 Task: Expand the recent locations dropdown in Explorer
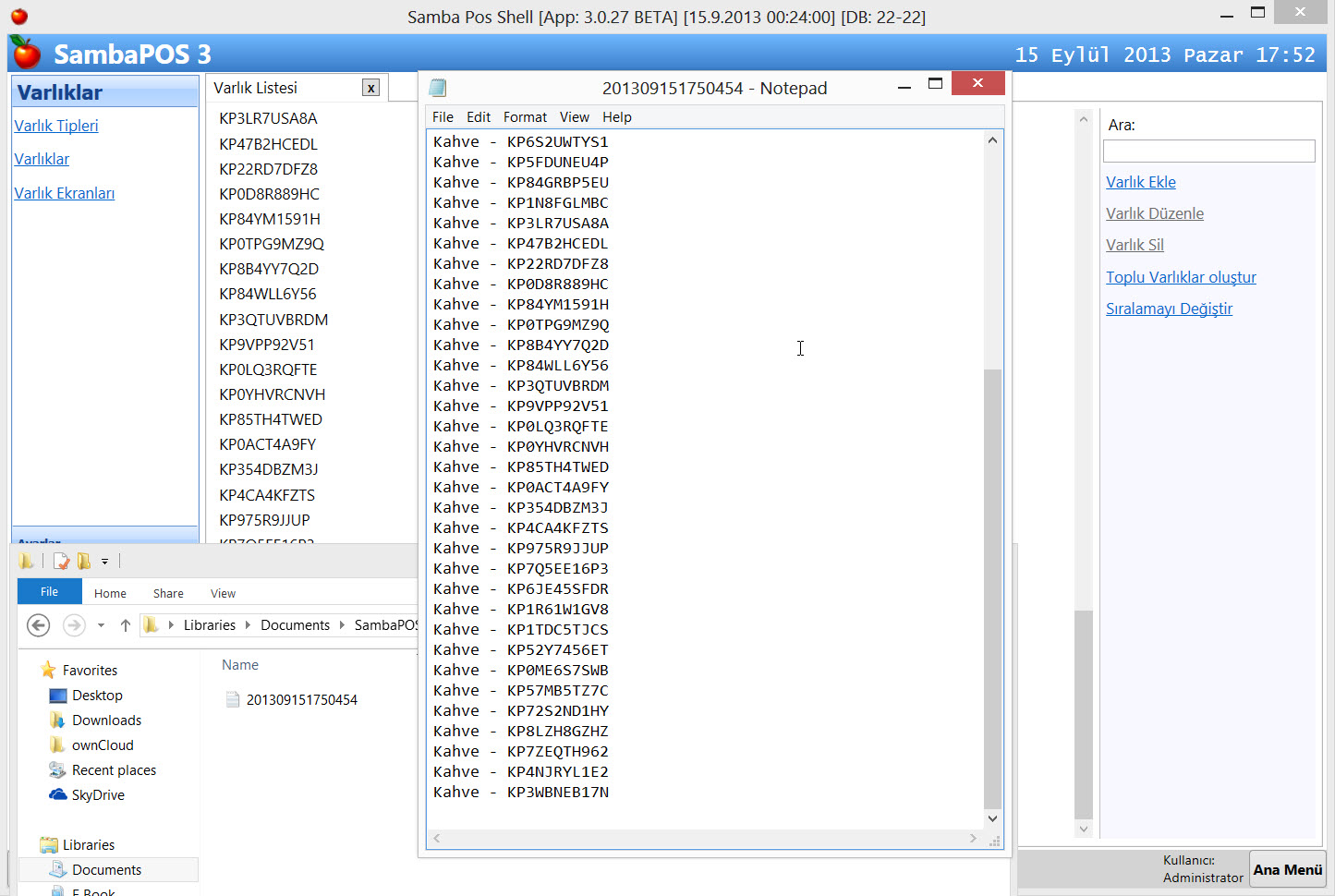101,625
